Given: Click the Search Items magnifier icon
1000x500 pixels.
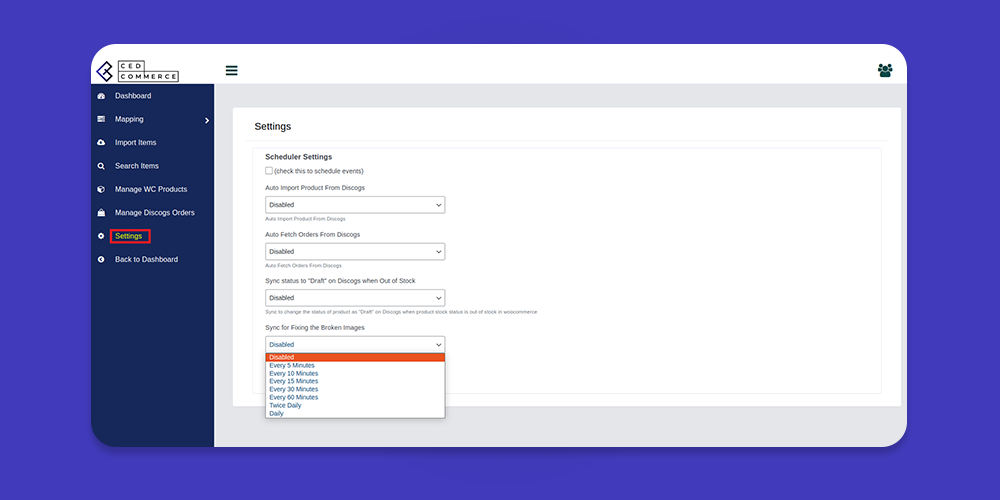Looking at the screenshot, I should point(101,166).
